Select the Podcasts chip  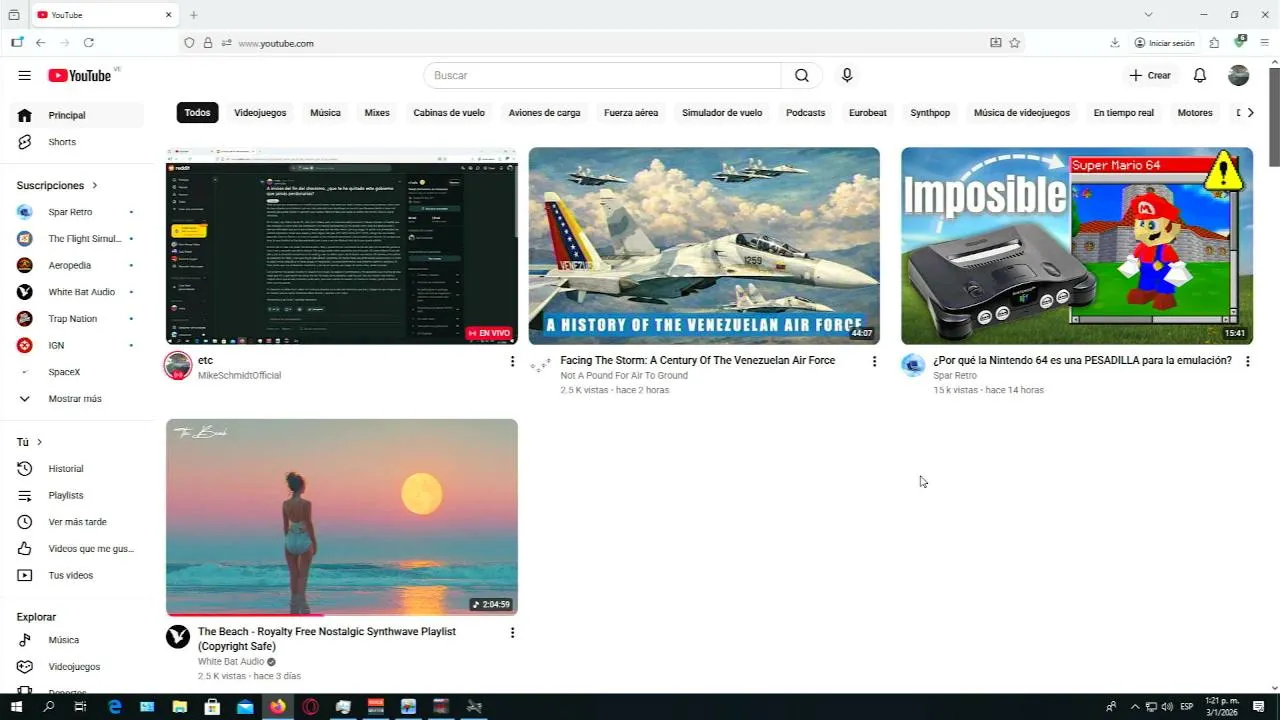click(805, 113)
